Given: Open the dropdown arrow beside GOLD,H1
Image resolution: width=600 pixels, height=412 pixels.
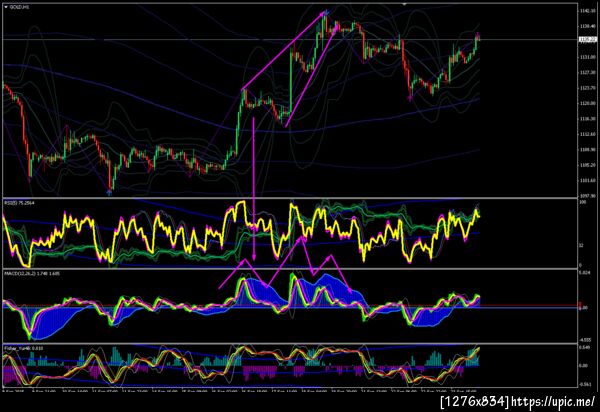Looking at the screenshot, I should coord(6,7).
